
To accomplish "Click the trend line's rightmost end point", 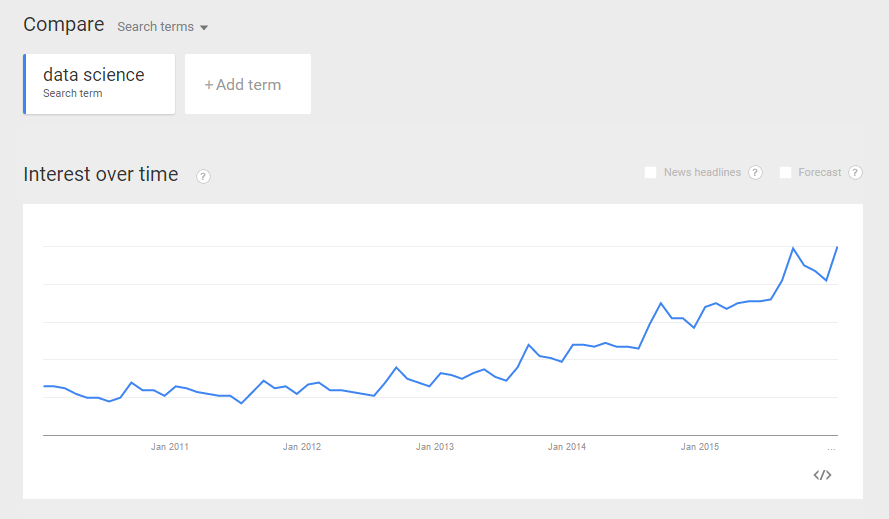I will tap(836, 247).
